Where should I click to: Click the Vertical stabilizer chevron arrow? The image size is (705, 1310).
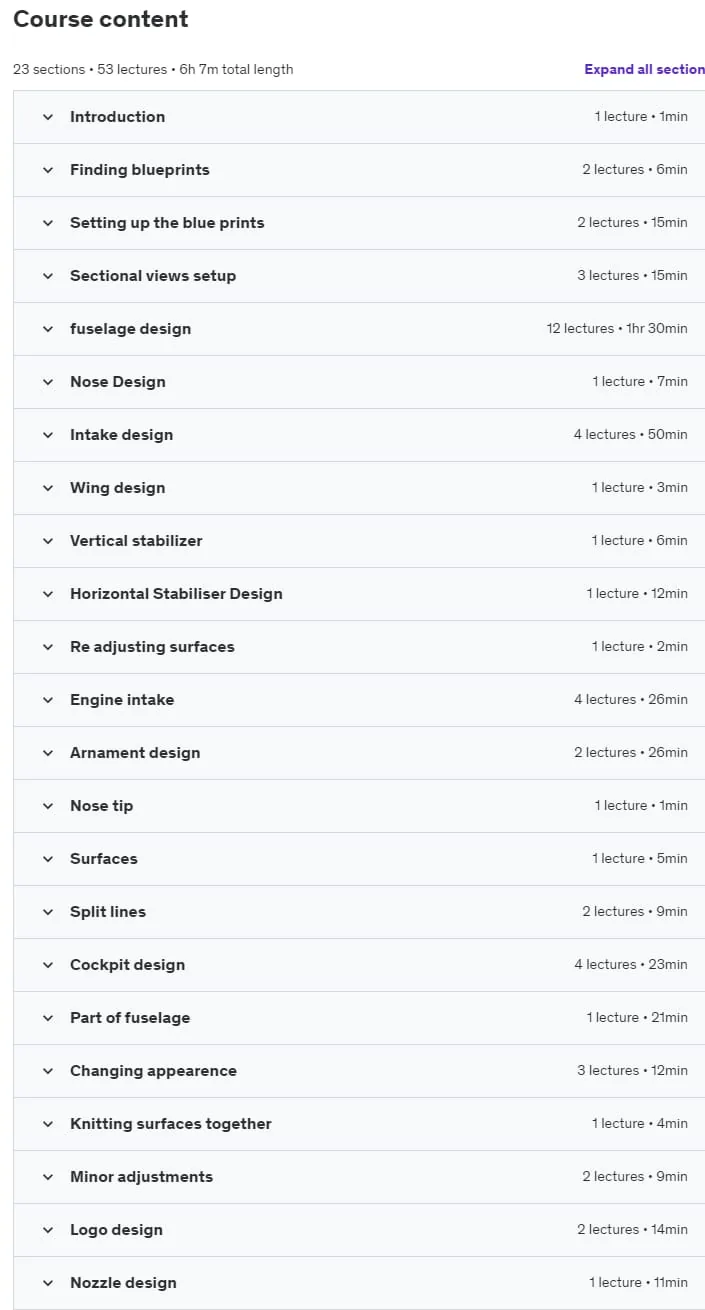tap(47, 541)
